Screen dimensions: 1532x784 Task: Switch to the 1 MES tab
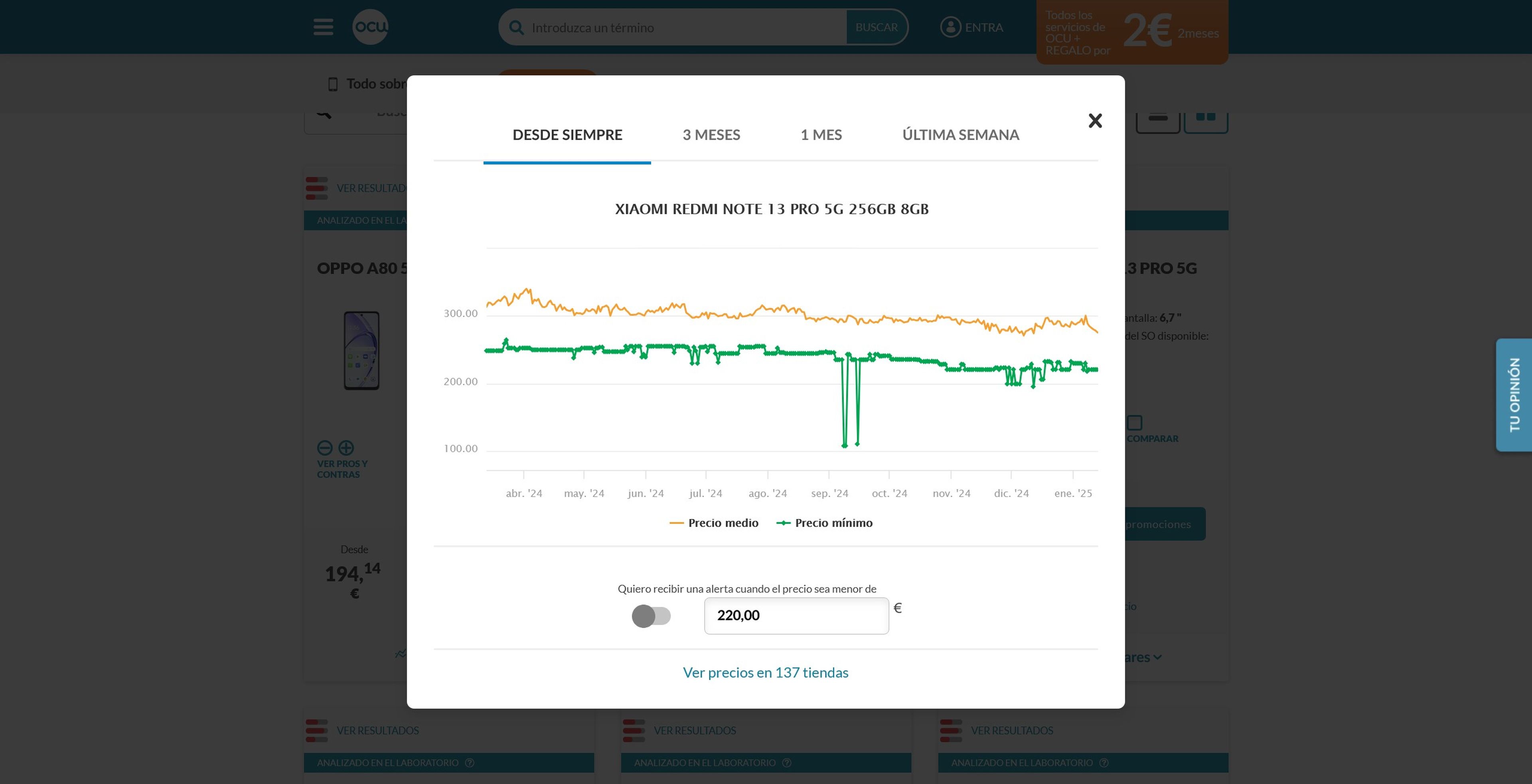point(821,135)
